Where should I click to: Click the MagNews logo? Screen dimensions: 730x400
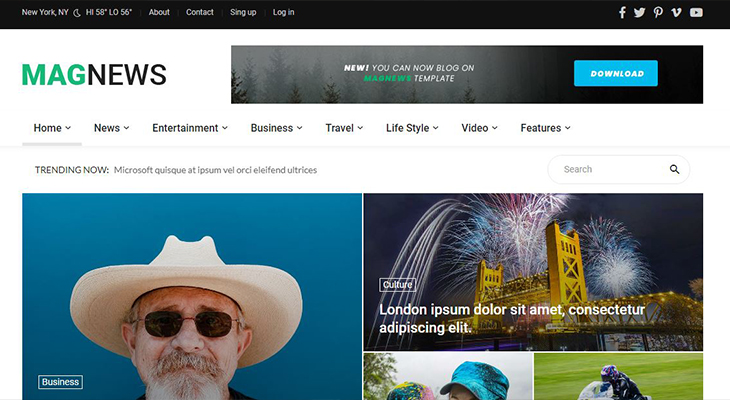point(94,75)
